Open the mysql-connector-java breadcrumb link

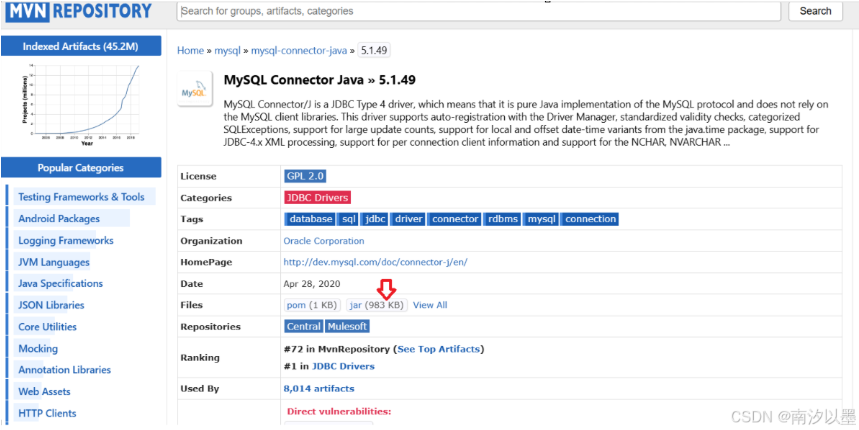click(x=301, y=50)
